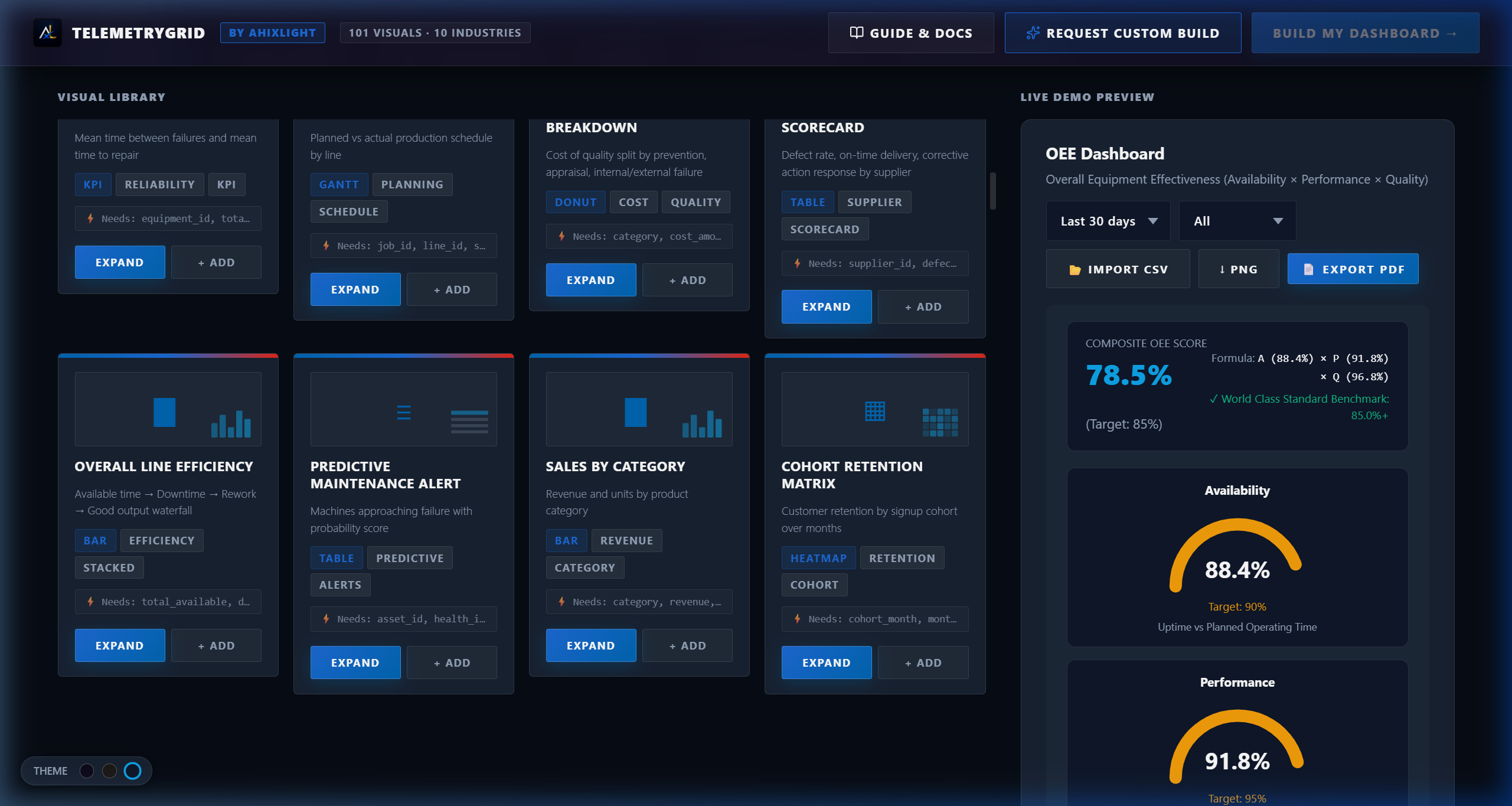The width and height of the screenshot is (1512, 806).
Task: Click Build My Dashboard button
Action: click(1365, 33)
